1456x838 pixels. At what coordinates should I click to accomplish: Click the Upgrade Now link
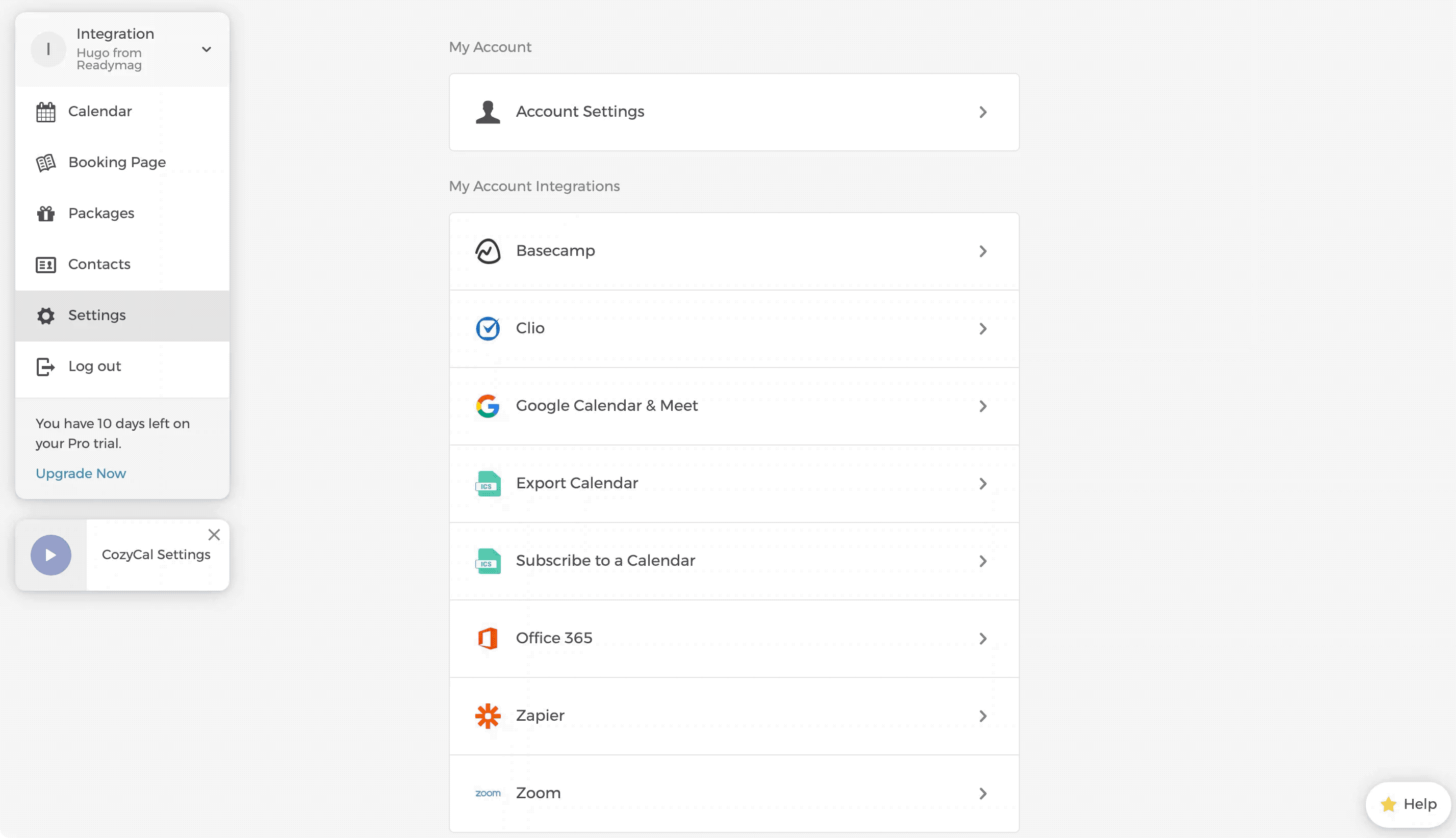(x=81, y=473)
